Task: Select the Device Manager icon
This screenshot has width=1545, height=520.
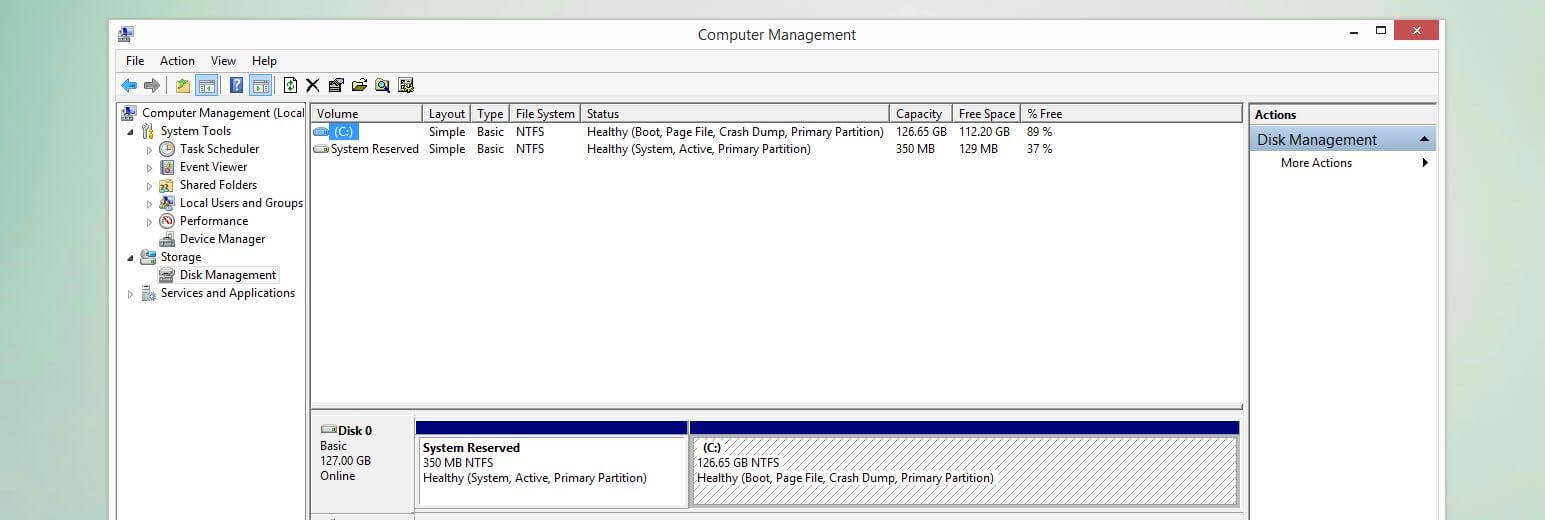Action: [167, 239]
